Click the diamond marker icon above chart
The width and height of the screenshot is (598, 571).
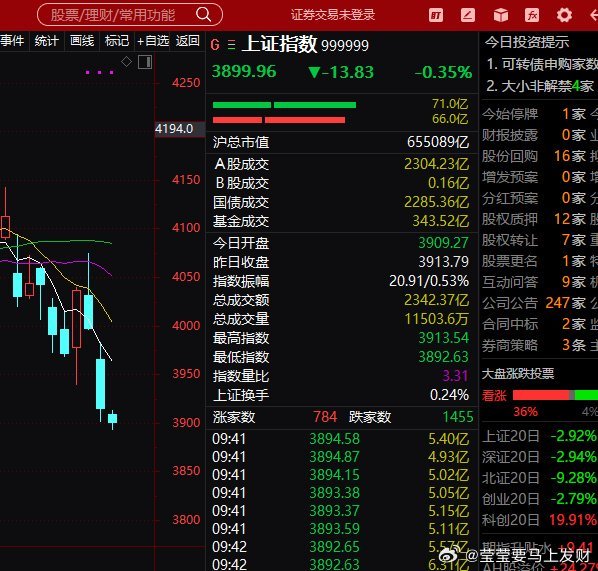coord(127,61)
